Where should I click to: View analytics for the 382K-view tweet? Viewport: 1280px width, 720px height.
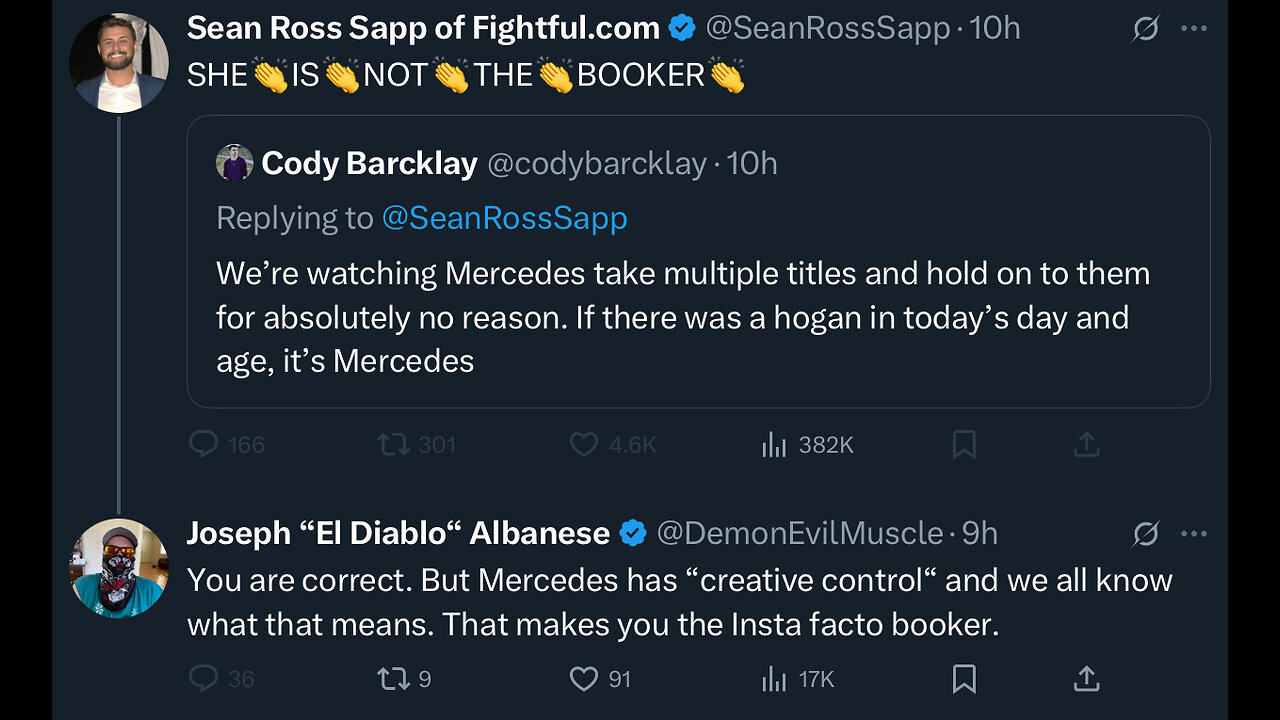pos(774,445)
